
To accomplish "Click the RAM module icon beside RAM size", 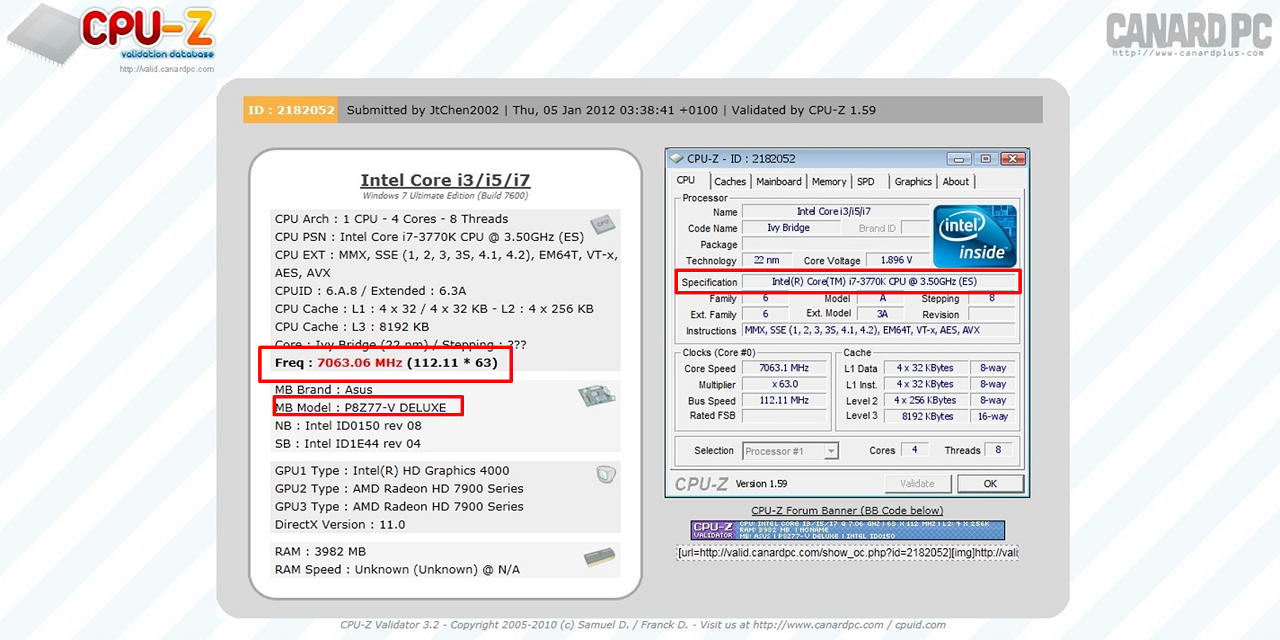I will coord(603,556).
